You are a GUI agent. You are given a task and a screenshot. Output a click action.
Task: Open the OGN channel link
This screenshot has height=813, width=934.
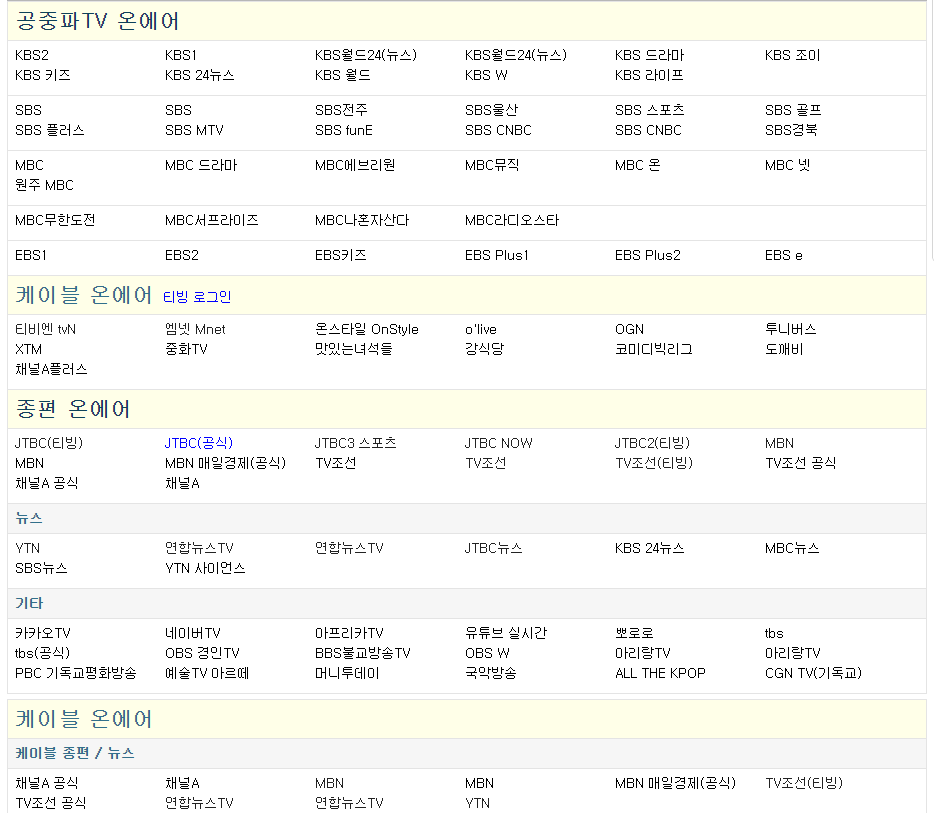628,329
